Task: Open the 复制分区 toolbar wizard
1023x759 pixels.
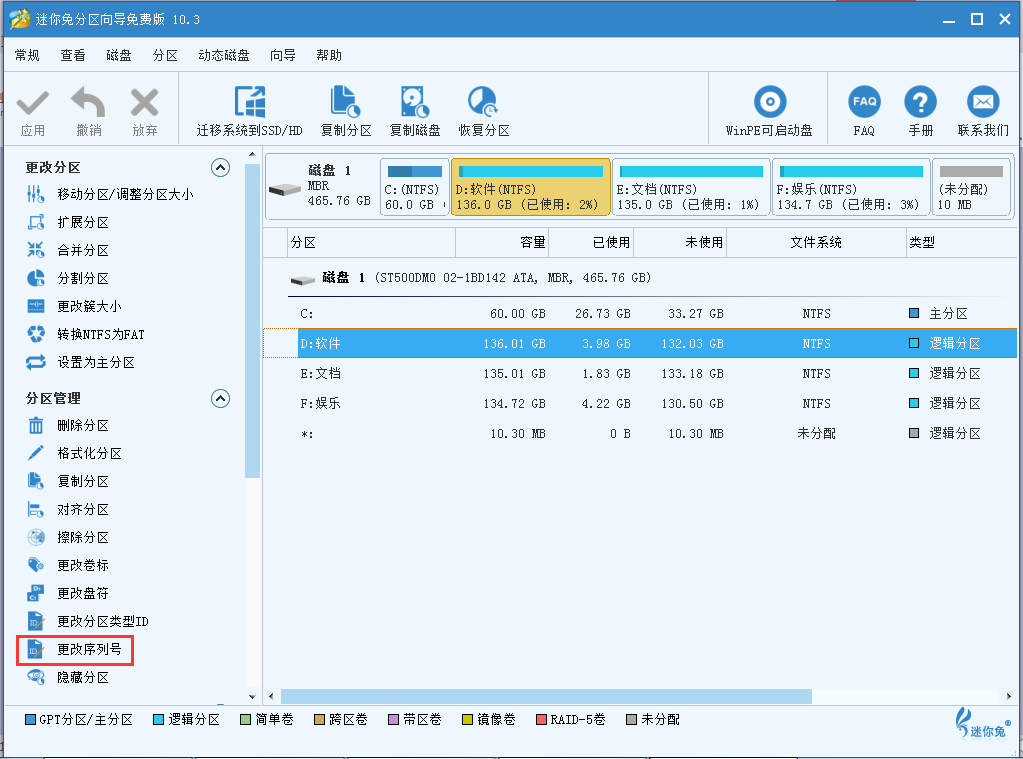Action: coord(346,112)
